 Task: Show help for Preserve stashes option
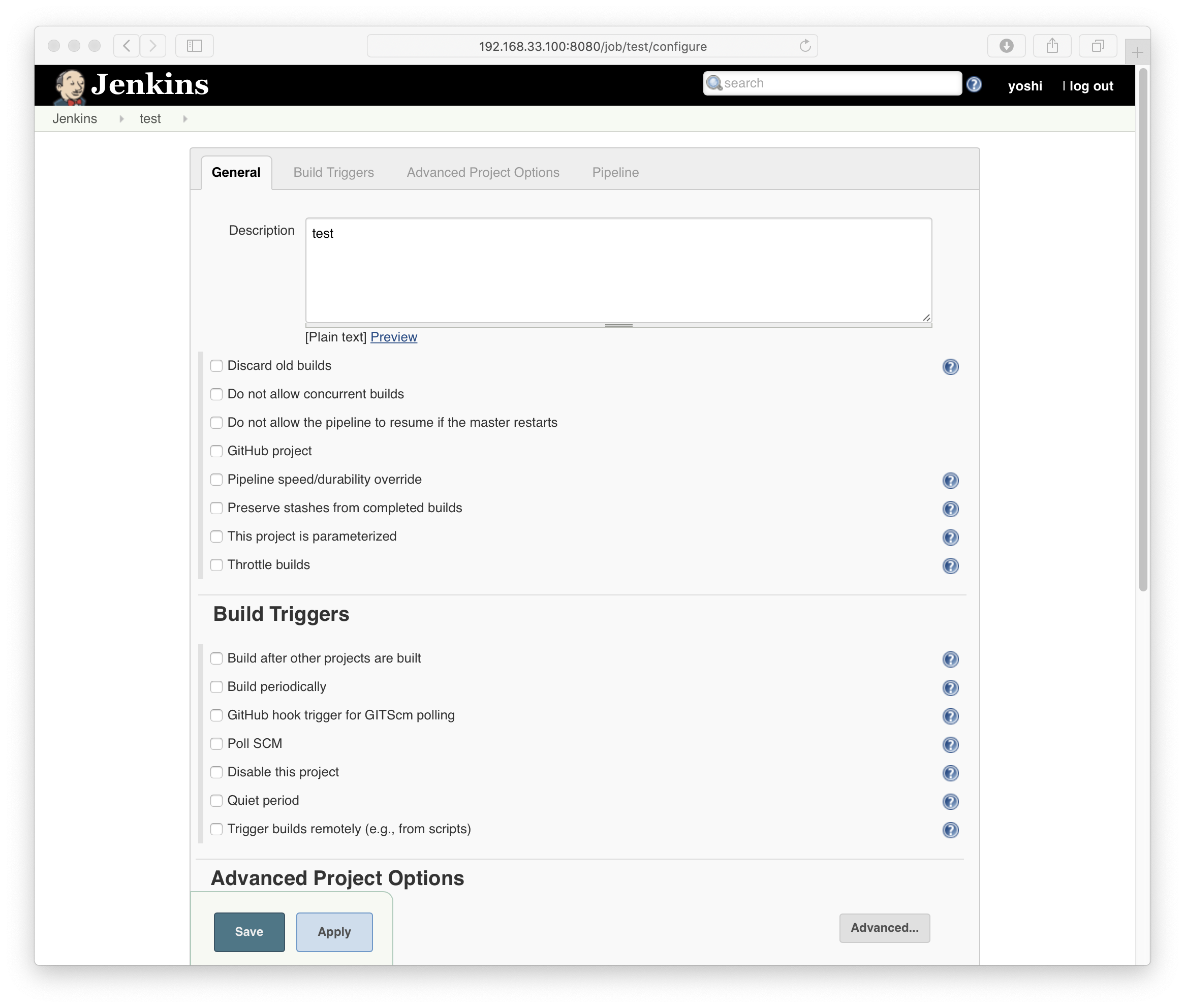pos(950,509)
